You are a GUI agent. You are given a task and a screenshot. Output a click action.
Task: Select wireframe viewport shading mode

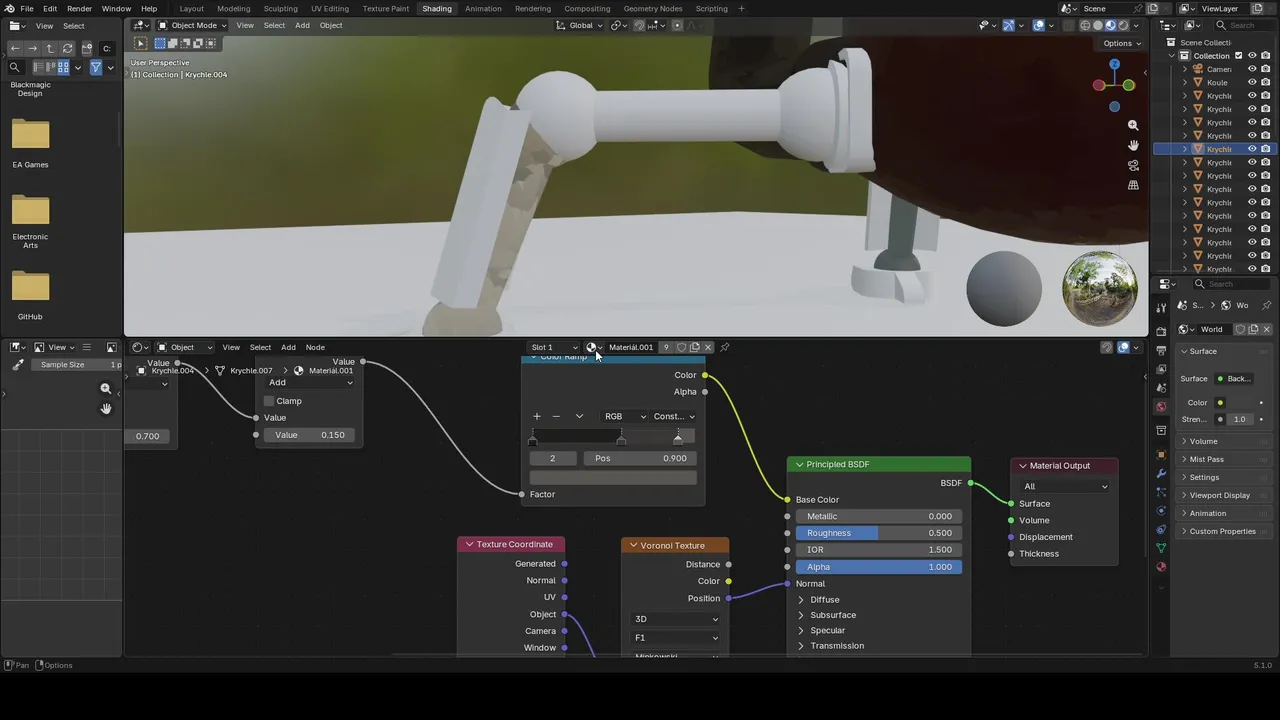coord(1085,25)
